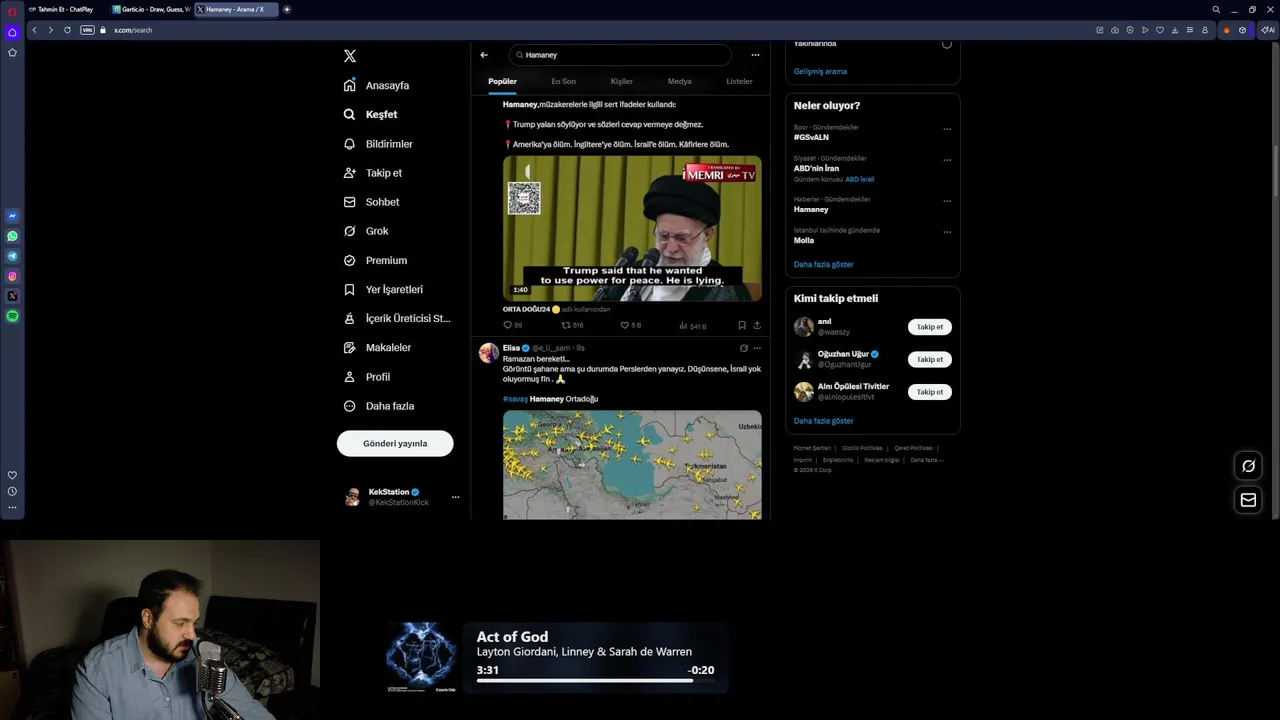The width and height of the screenshot is (1280, 720).
Task: Open Profil page
Action: [x=367, y=377]
